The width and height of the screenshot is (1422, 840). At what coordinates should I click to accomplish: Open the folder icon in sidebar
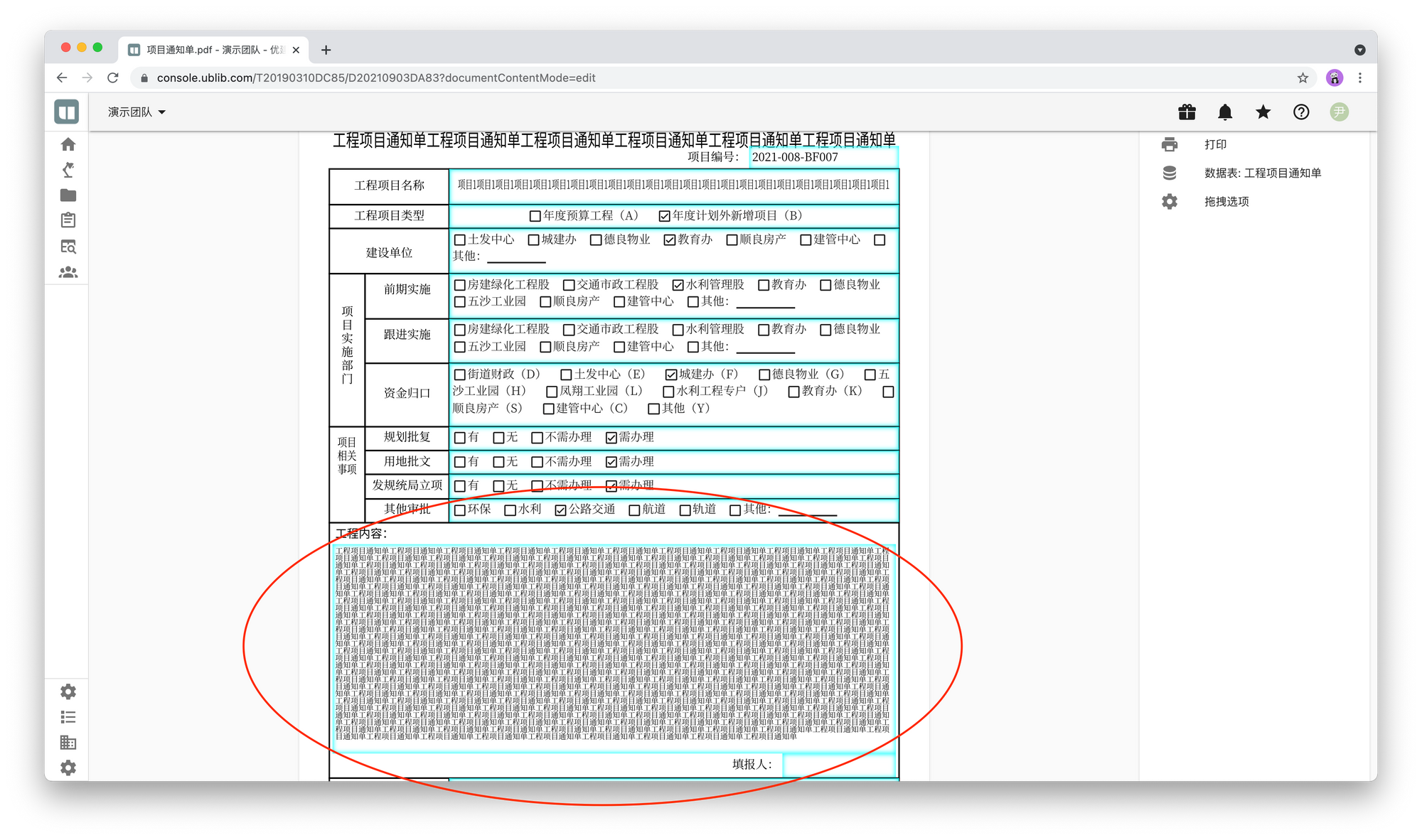pyautogui.click(x=68, y=195)
